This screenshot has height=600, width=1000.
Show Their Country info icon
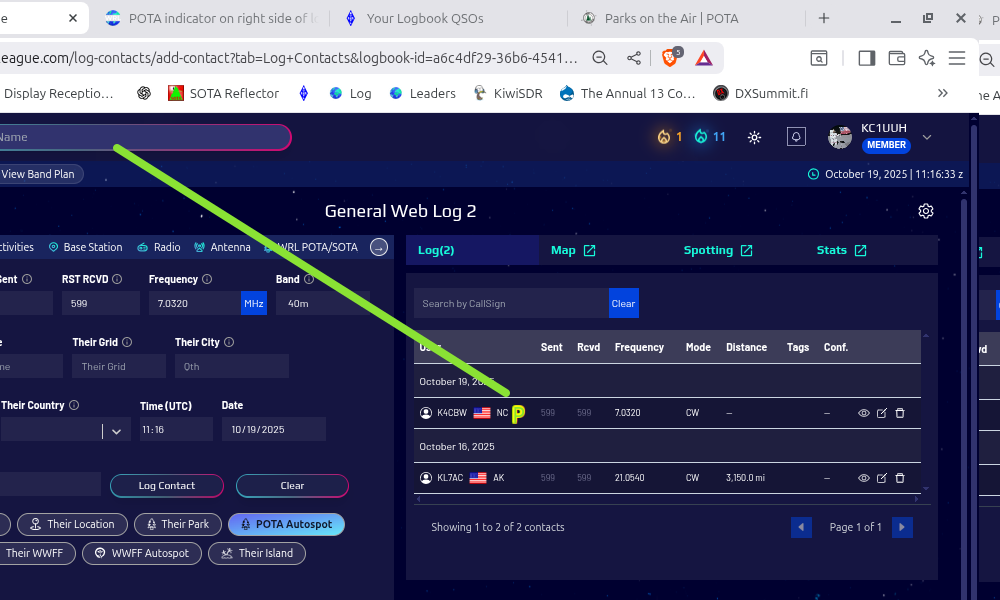coord(74,406)
